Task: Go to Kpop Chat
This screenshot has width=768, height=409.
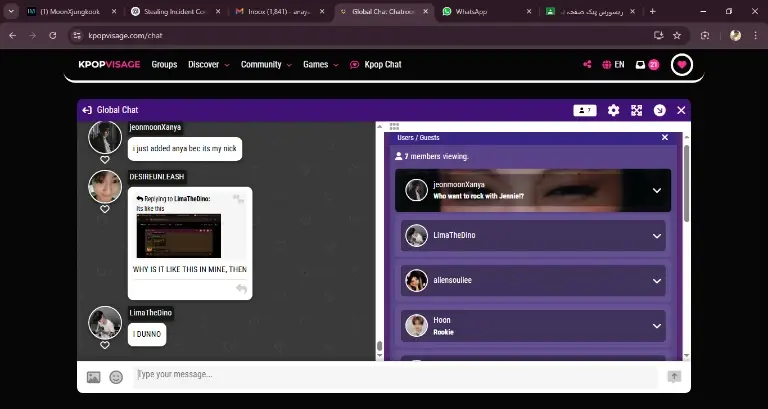Action: point(376,65)
